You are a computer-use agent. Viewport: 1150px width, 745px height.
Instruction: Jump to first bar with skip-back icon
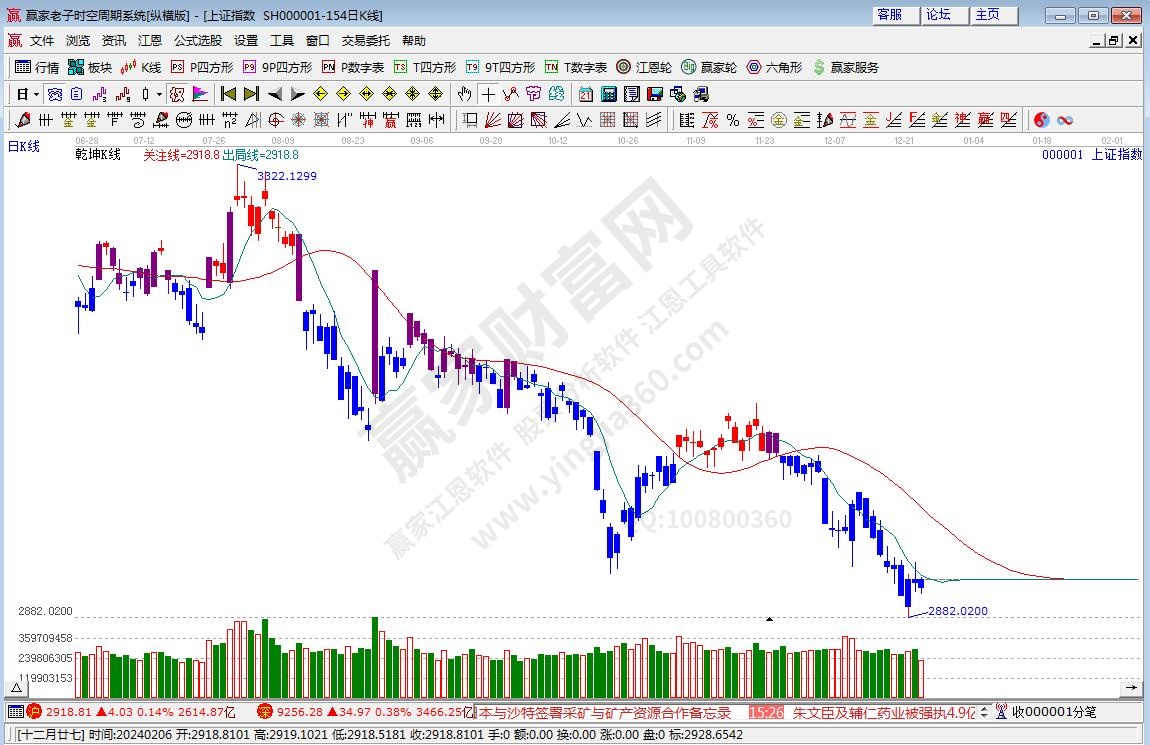[228, 94]
